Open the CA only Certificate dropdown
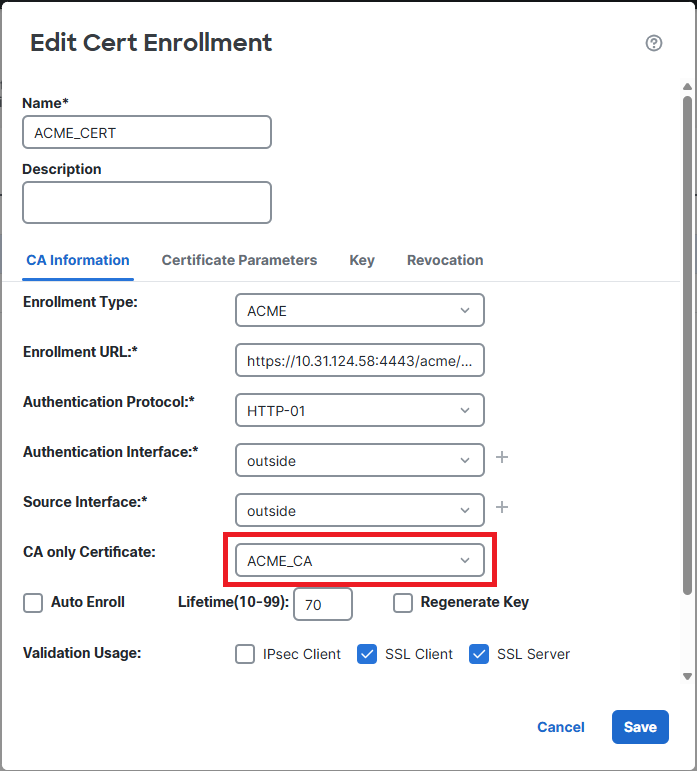 pos(360,561)
